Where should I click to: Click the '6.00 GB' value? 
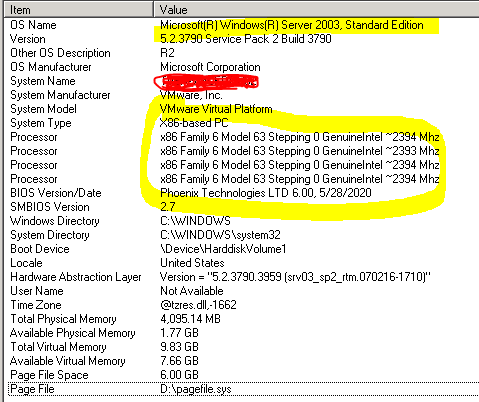coord(179,375)
